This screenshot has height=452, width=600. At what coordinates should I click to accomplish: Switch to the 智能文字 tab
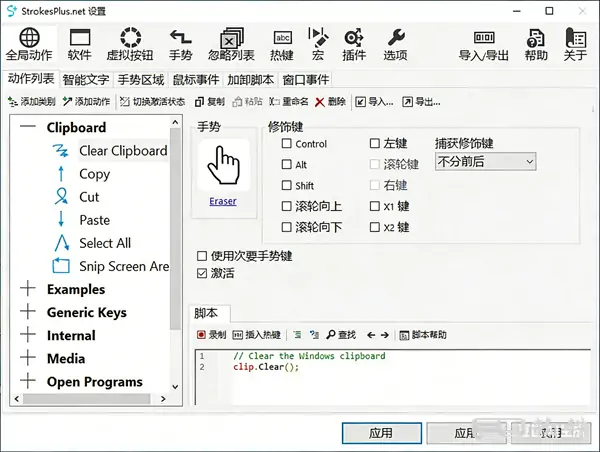[85, 79]
